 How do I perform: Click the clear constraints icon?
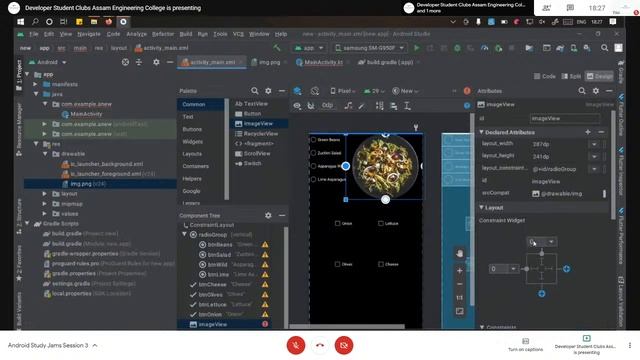[x=348, y=106]
